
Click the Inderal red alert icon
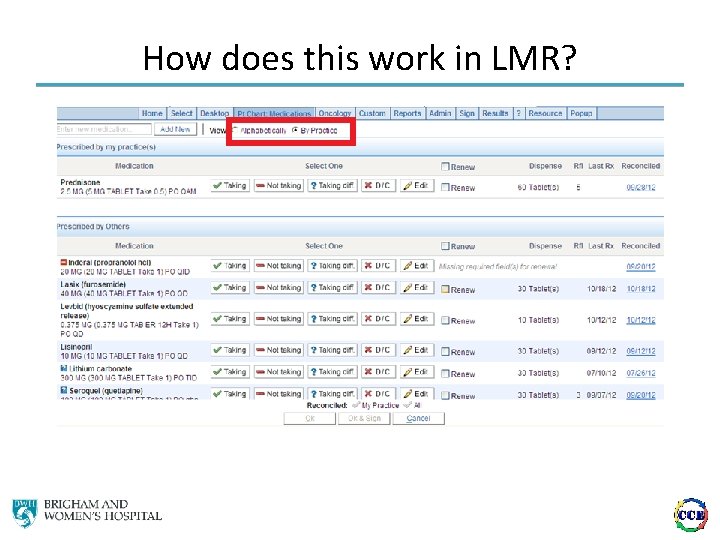[x=64, y=262]
